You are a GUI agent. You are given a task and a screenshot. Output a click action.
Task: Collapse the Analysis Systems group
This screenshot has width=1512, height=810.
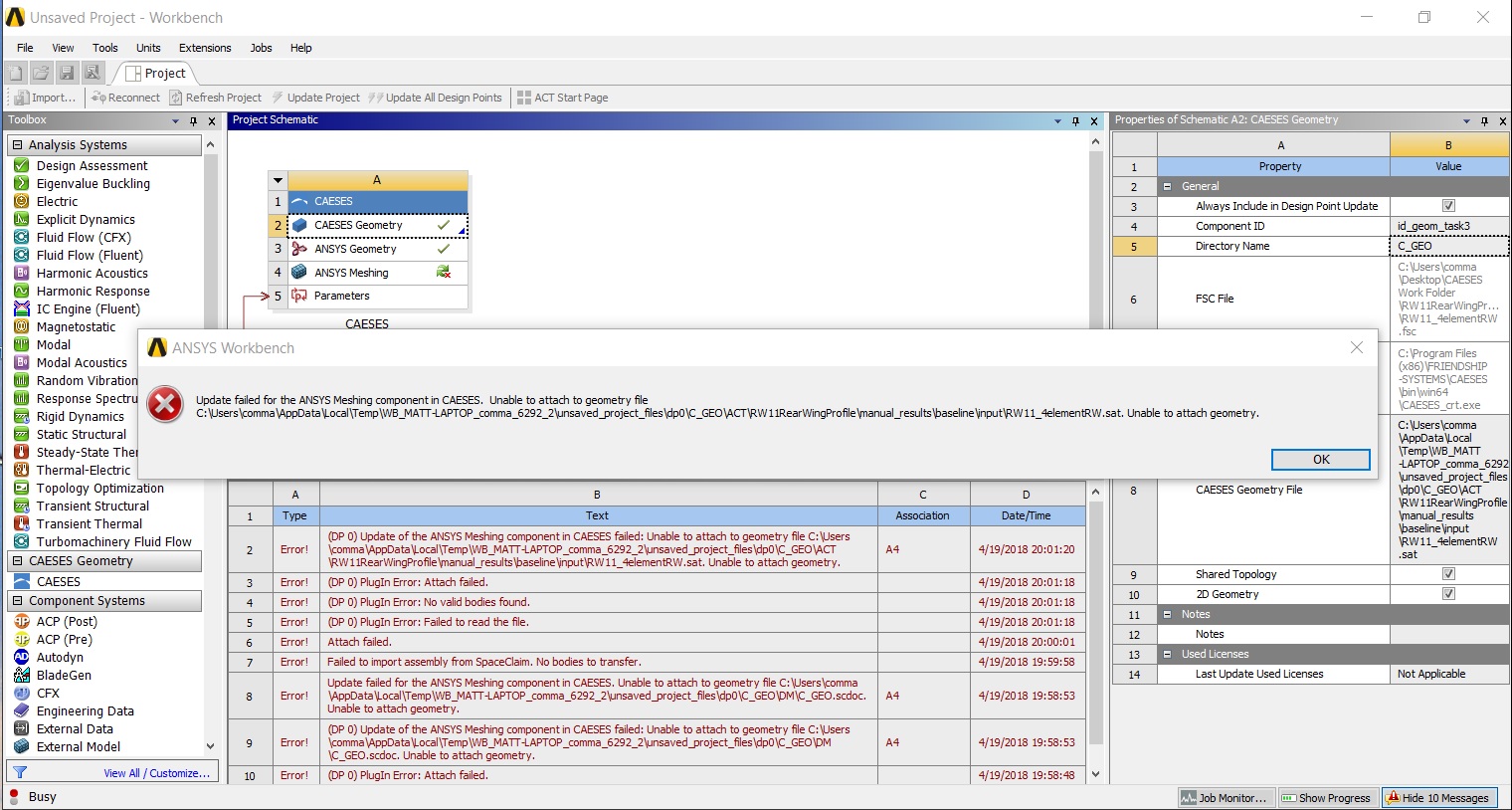tap(17, 145)
